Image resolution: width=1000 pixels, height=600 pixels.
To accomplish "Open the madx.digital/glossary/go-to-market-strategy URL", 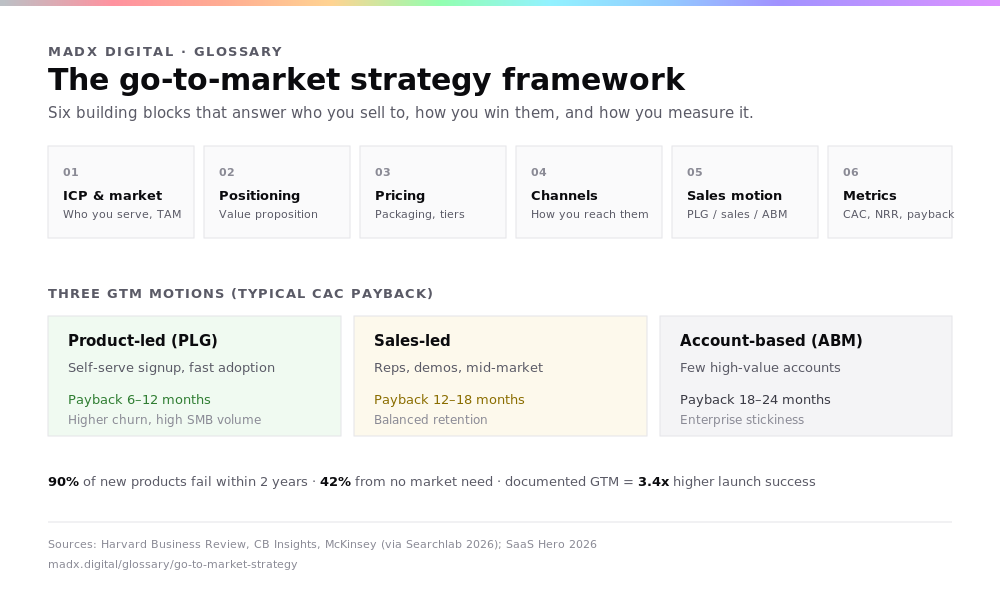I will click(172, 564).
